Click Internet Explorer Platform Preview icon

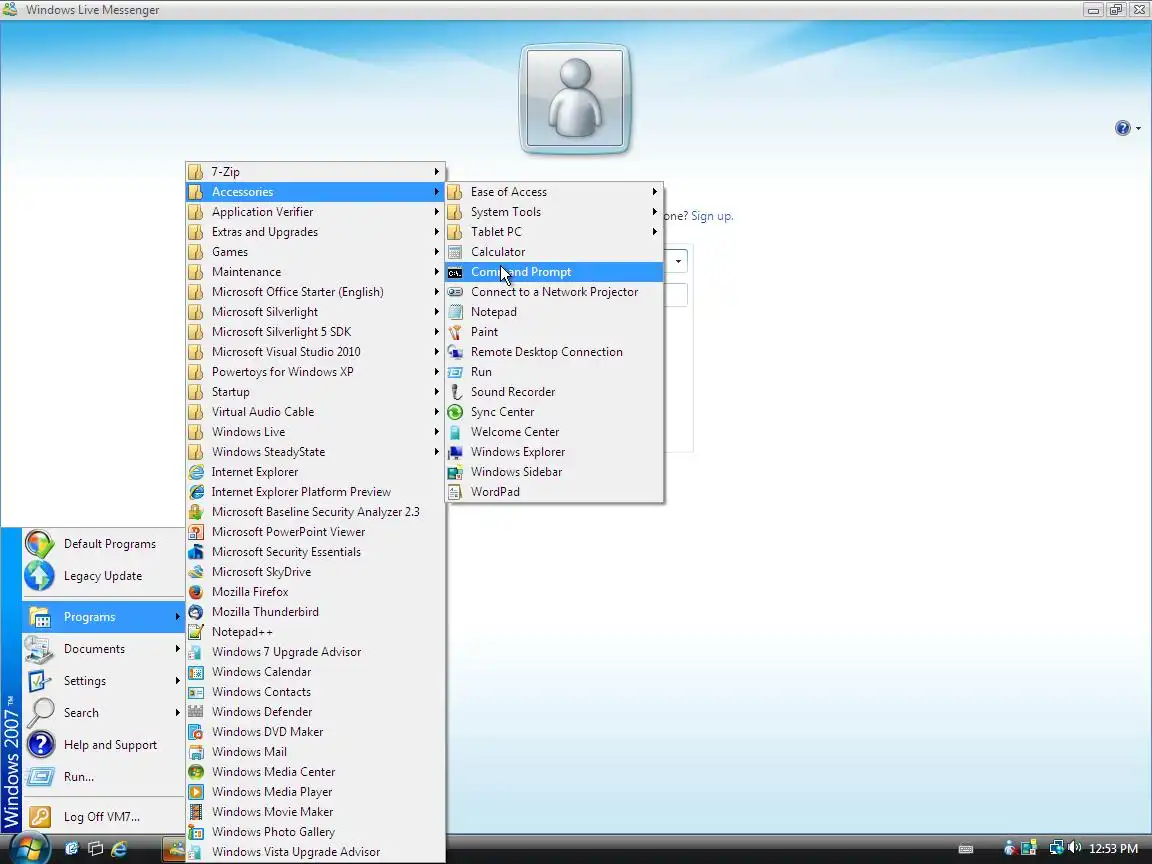pyautogui.click(x=196, y=492)
